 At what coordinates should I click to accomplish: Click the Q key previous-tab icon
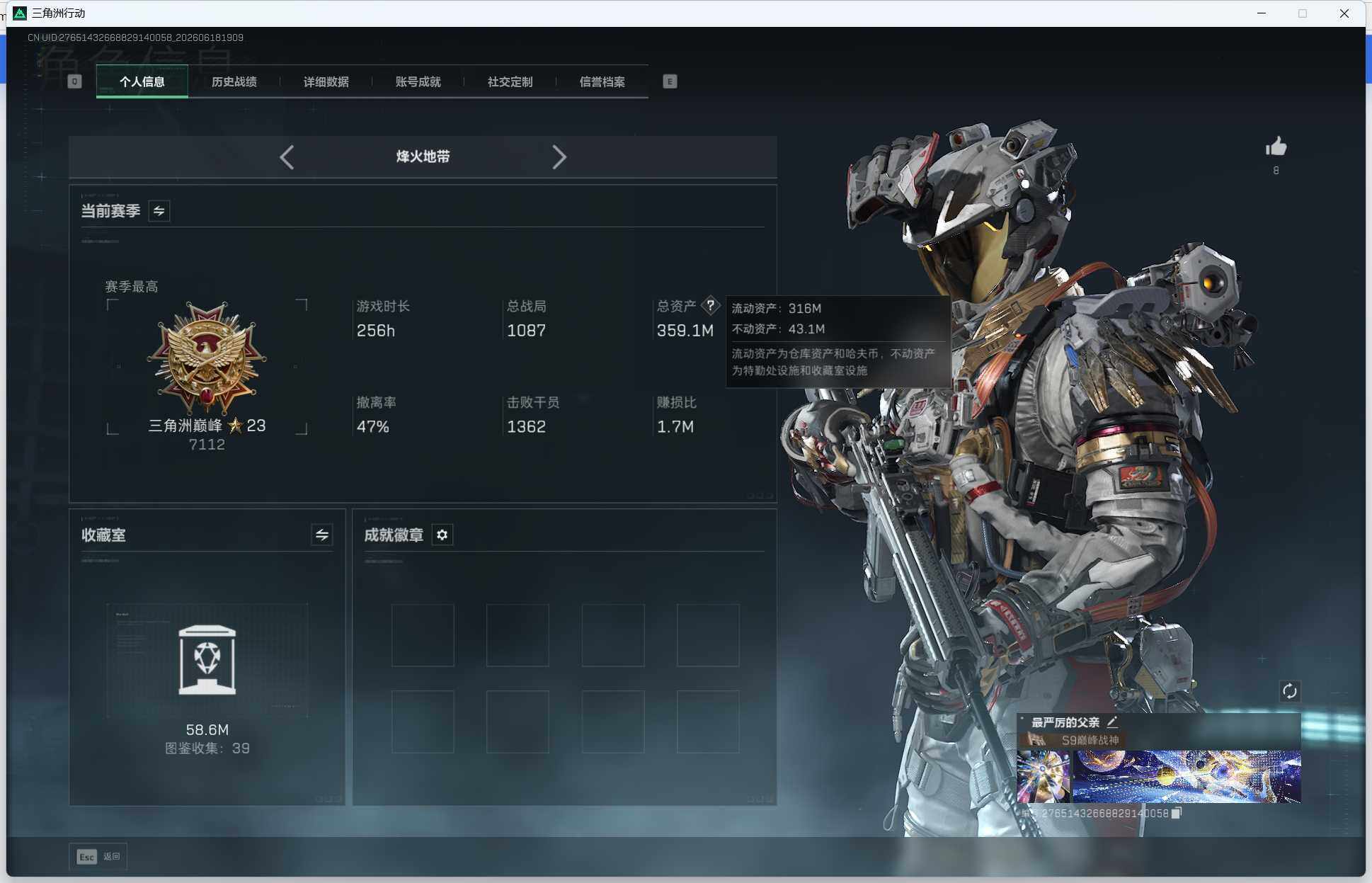(x=74, y=81)
